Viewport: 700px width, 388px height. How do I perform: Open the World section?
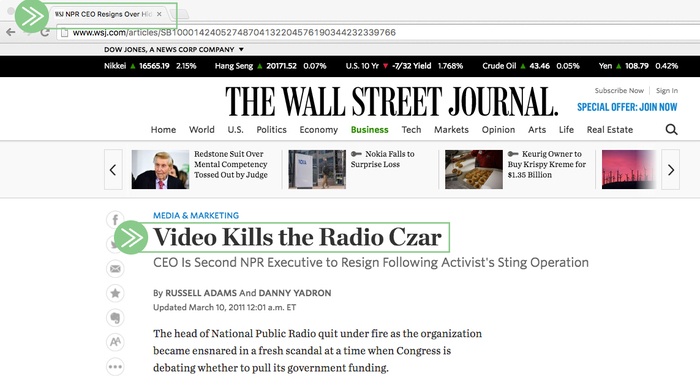(201, 129)
